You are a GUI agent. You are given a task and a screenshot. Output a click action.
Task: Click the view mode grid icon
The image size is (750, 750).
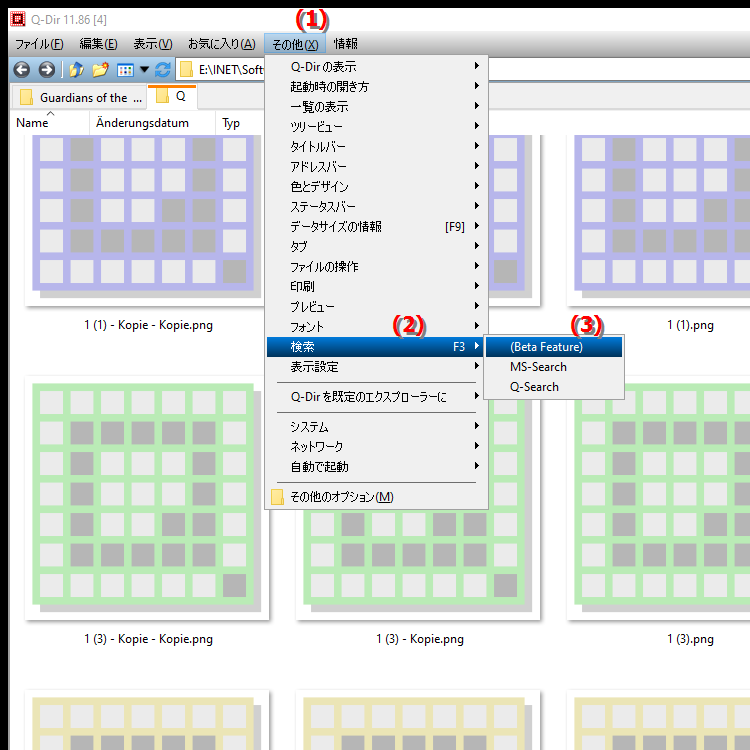click(125, 70)
